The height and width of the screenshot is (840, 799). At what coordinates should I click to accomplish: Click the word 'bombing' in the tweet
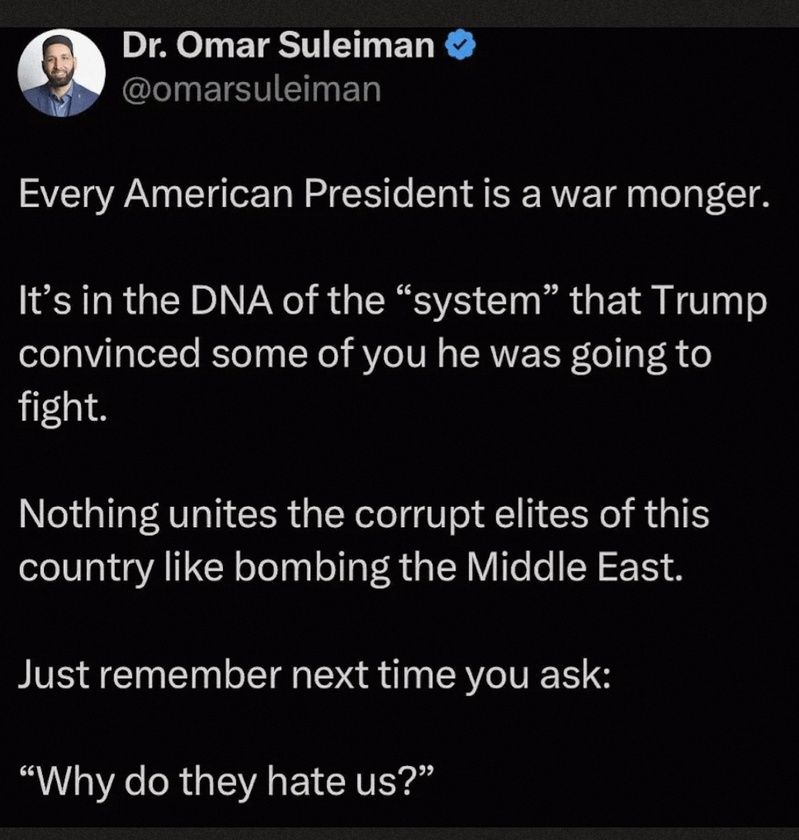(312, 568)
